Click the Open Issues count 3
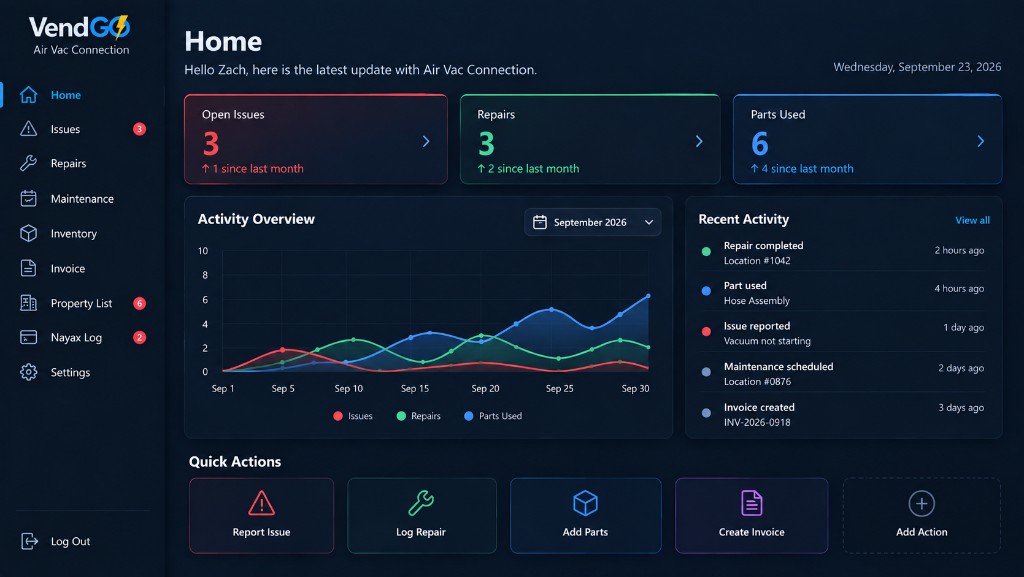1024x577 pixels. point(210,144)
